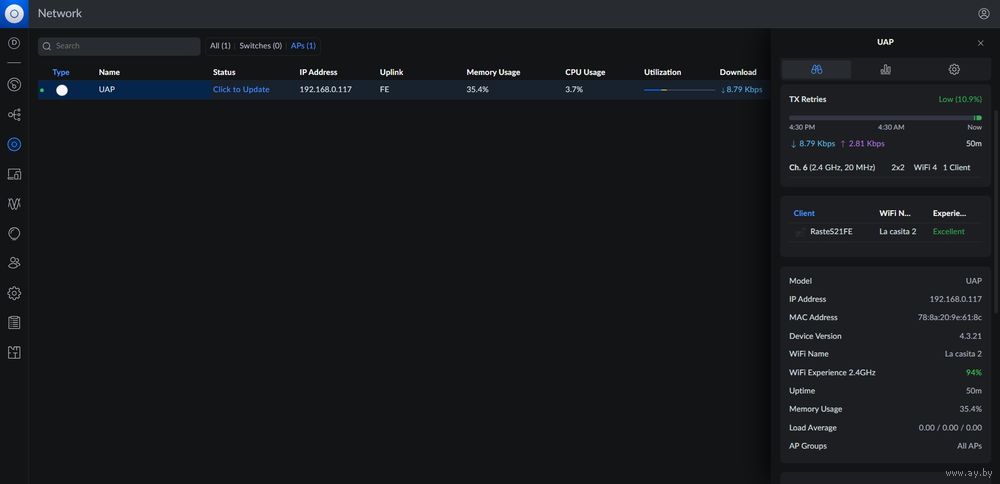
Task: Sort devices by the Type column header
Action: click(61, 72)
